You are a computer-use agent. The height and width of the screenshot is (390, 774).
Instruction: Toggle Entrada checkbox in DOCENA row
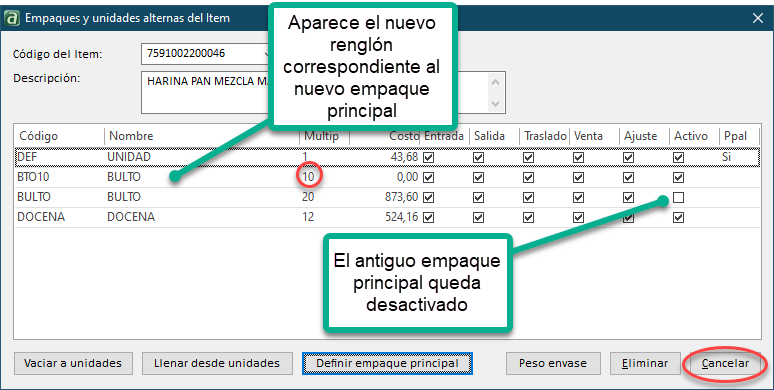(x=428, y=217)
